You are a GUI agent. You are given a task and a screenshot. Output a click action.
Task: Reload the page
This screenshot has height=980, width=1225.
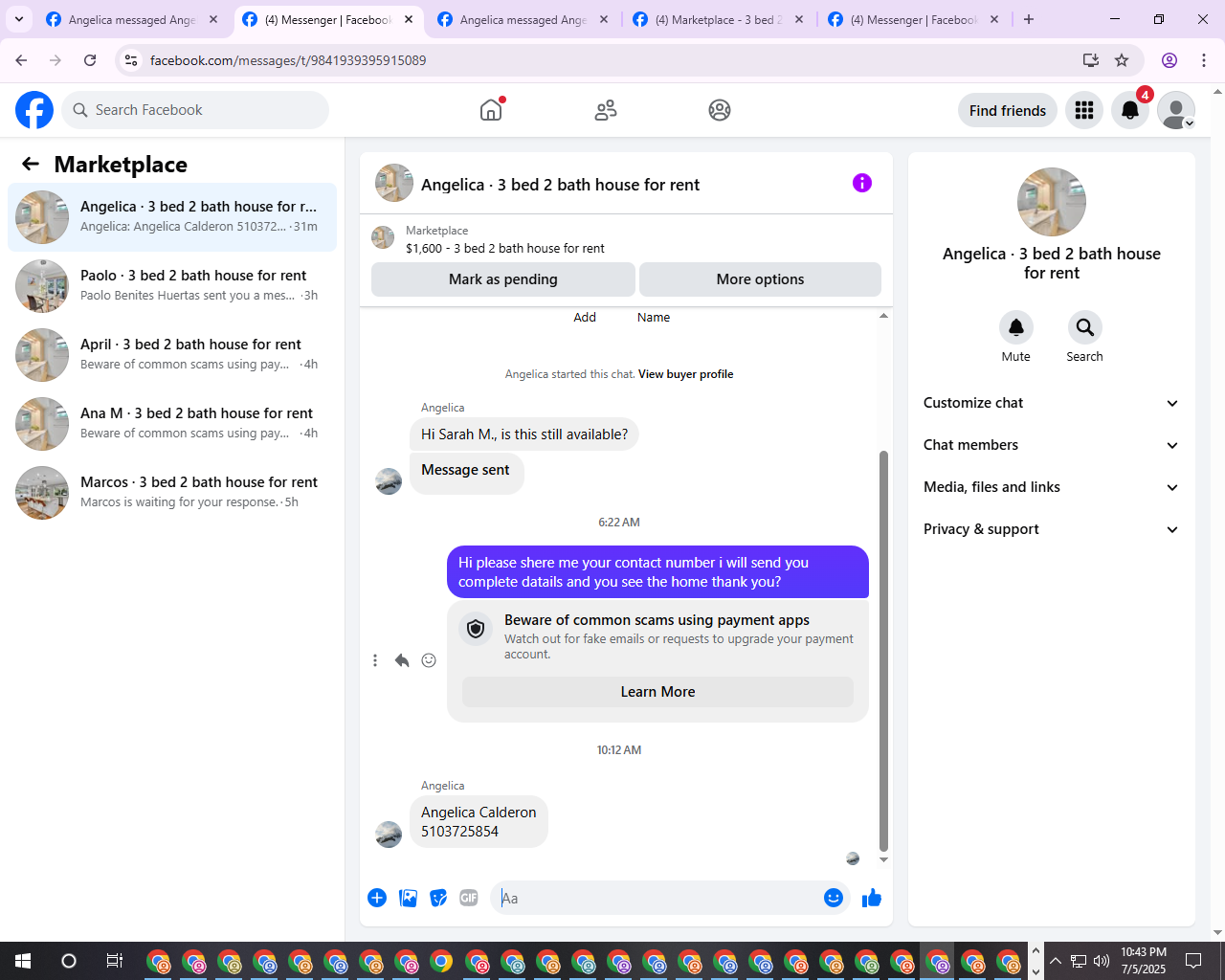(90, 60)
